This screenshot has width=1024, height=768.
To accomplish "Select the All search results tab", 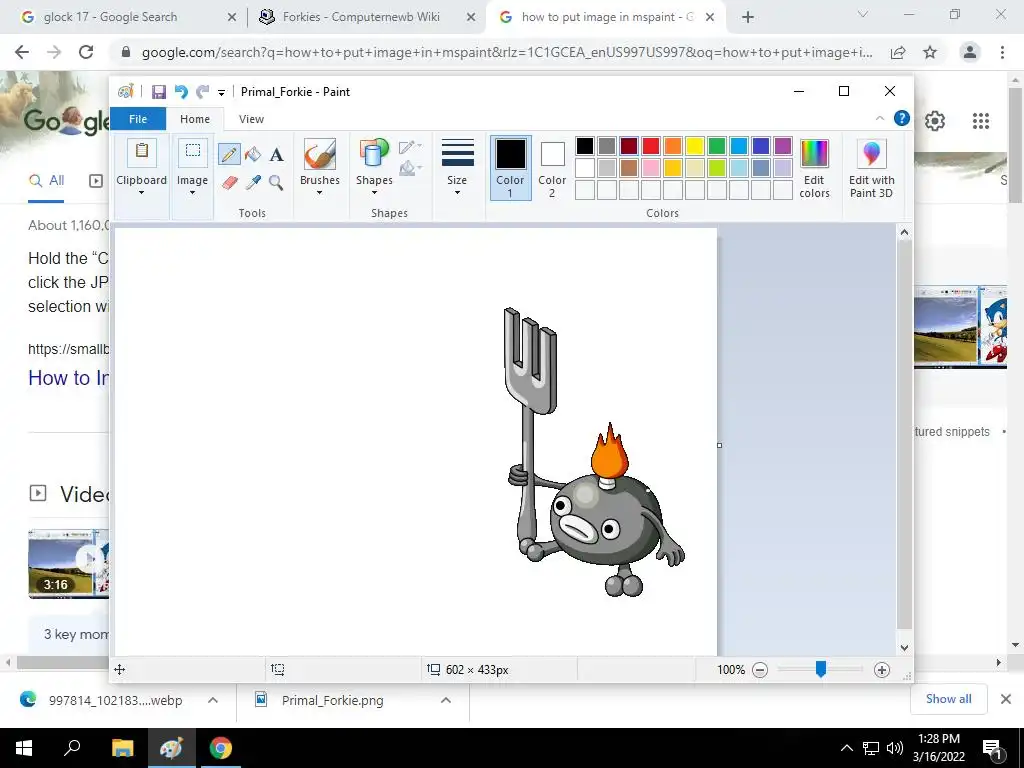I will (46, 180).
